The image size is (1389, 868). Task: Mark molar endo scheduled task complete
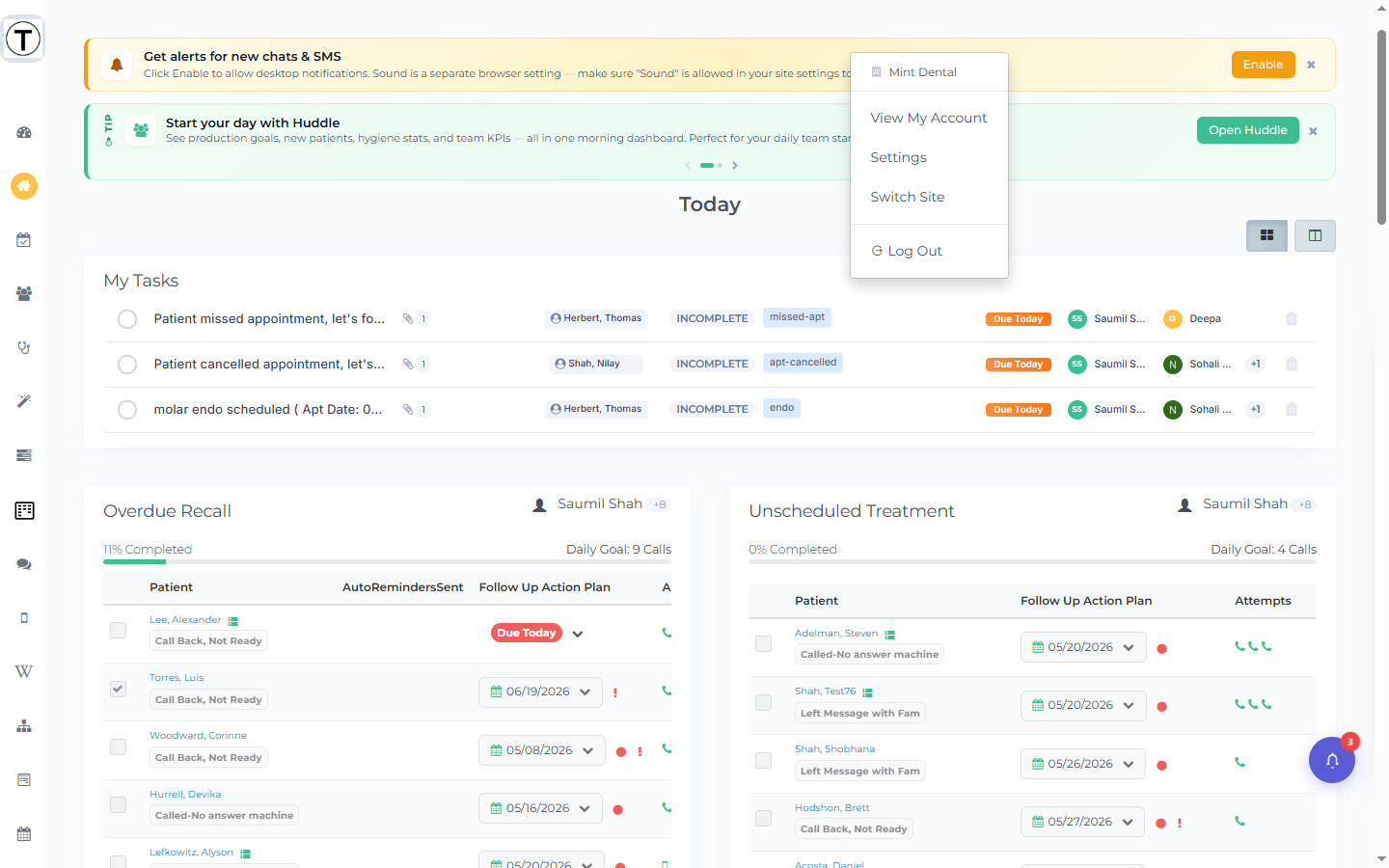[127, 410]
